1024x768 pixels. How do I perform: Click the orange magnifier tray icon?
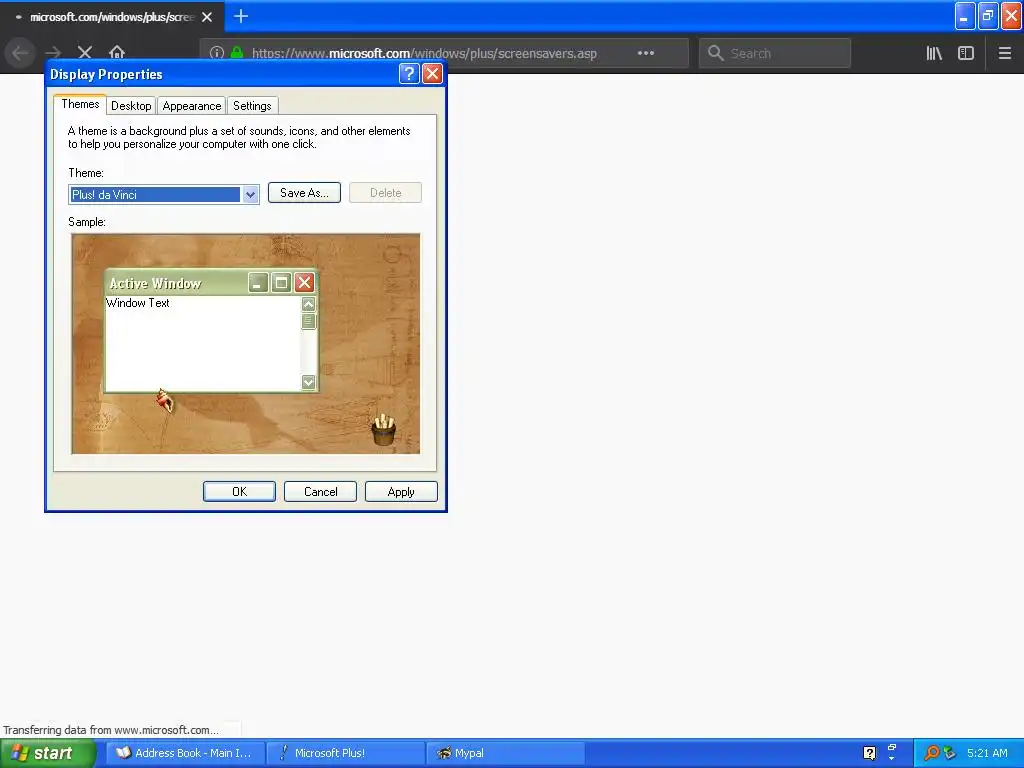pos(931,753)
